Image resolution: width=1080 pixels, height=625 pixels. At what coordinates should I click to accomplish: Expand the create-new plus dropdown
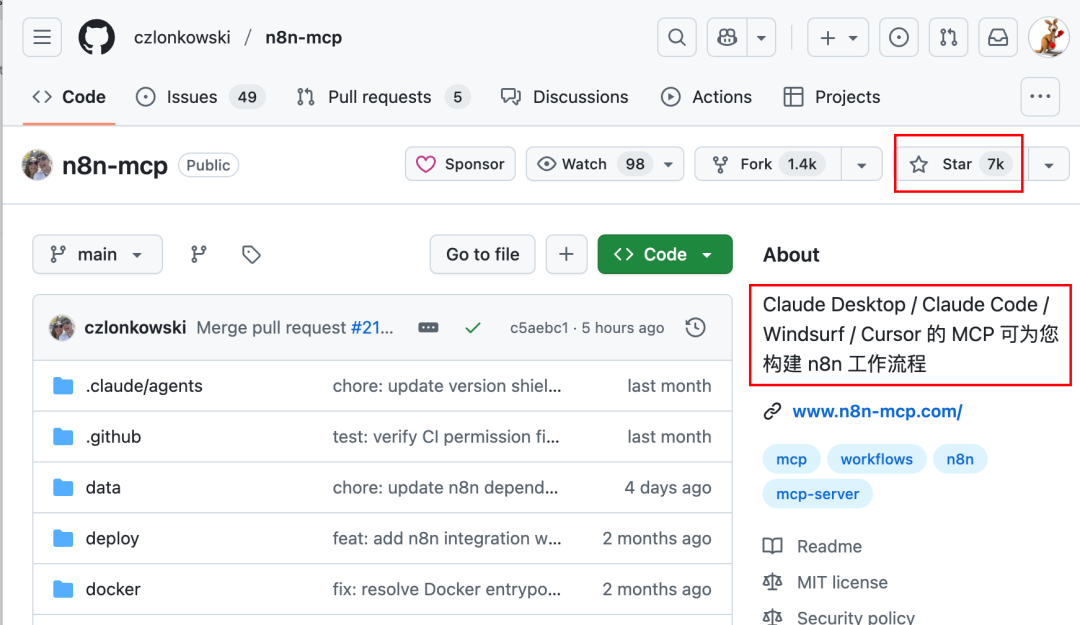pos(838,38)
